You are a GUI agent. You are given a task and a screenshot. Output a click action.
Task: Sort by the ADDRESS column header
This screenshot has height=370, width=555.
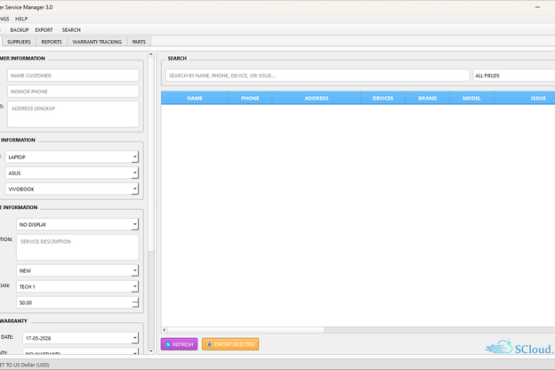316,98
